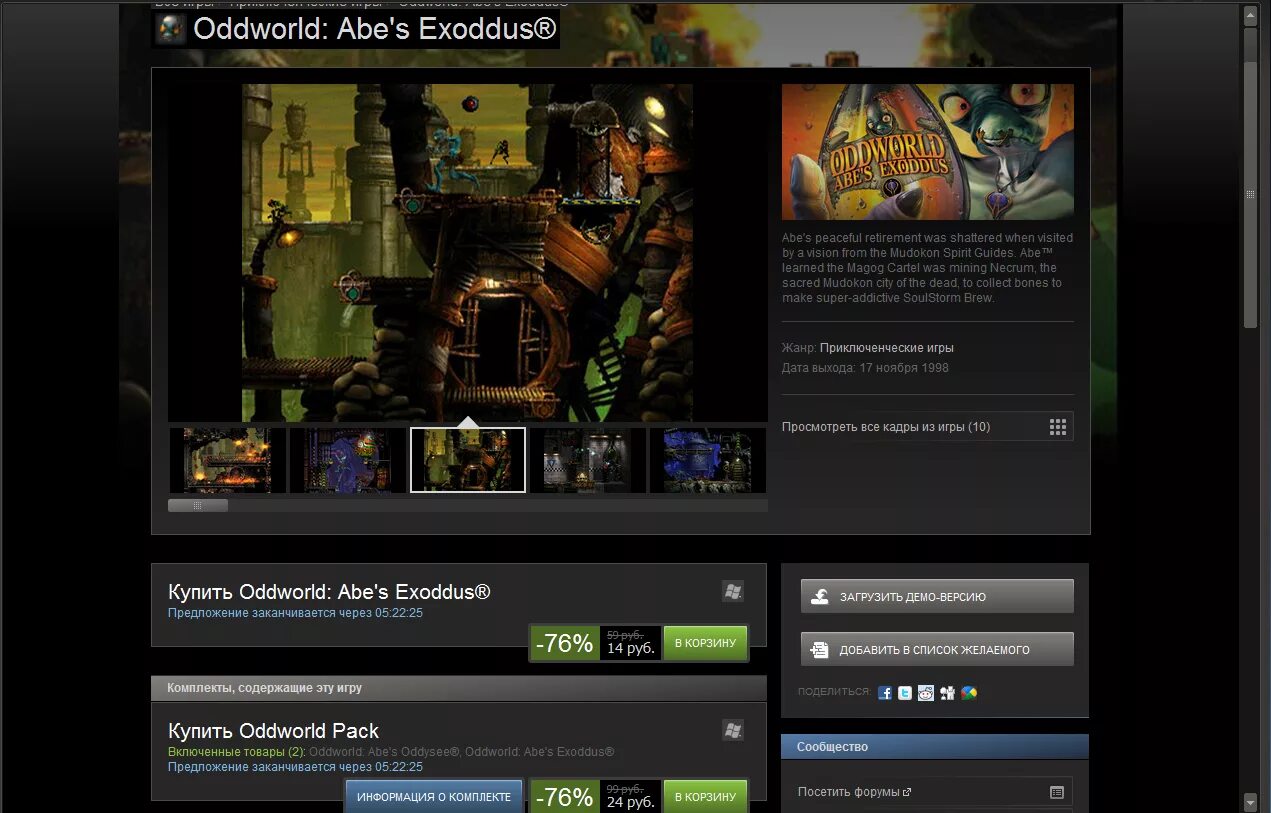Add Abe's Exoddus to cart for 14 руб.
The image size is (1271, 813).
pyautogui.click(x=705, y=643)
